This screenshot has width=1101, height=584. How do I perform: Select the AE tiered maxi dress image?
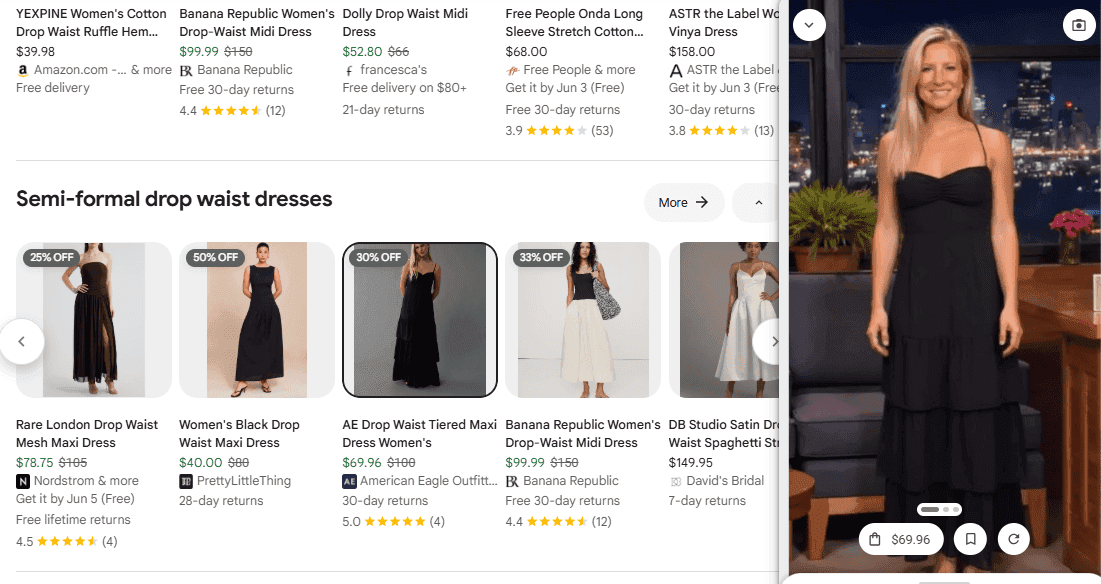tap(420, 320)
